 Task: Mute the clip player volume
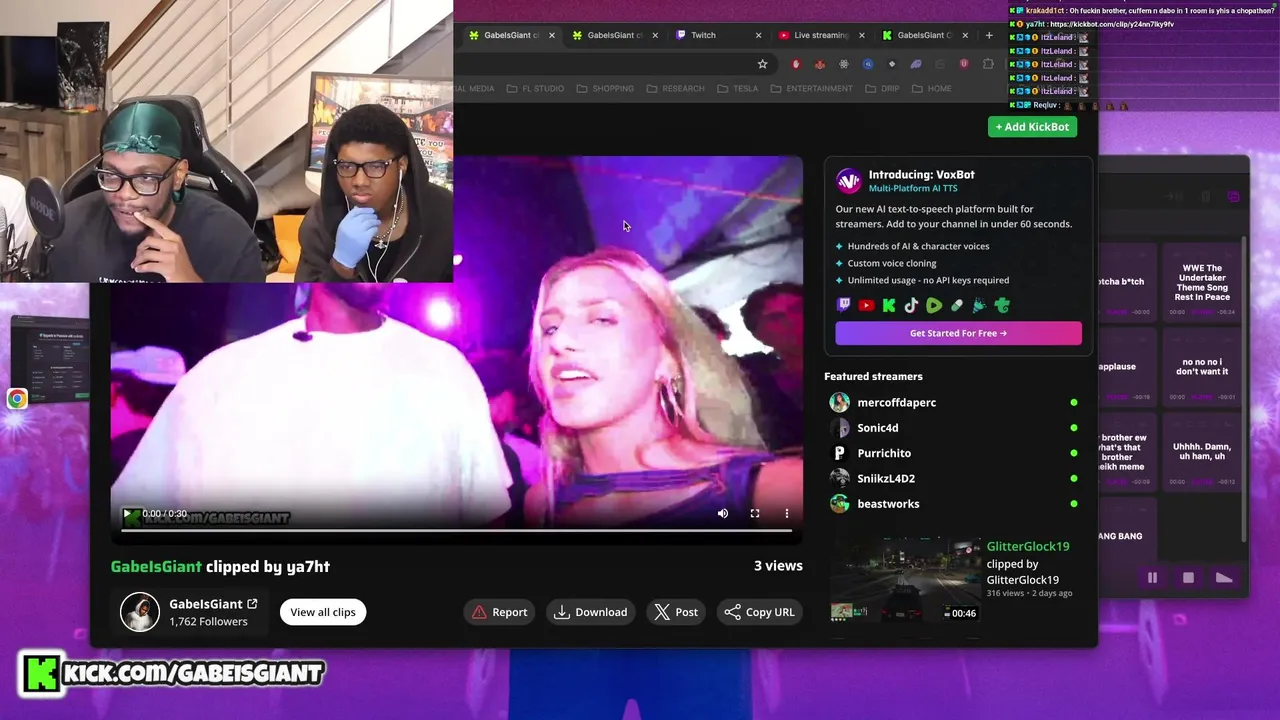tap(723, 513)
